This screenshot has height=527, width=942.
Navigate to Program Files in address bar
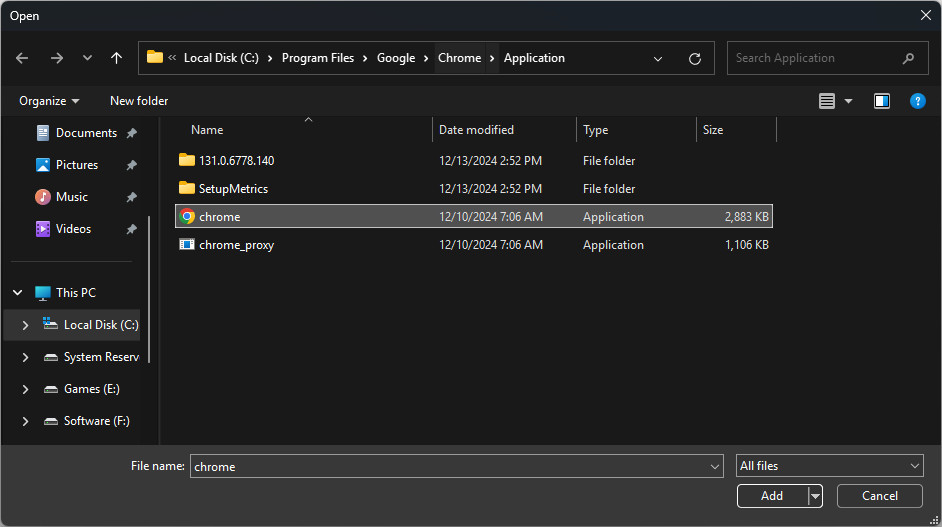click(x=318, y=58)
